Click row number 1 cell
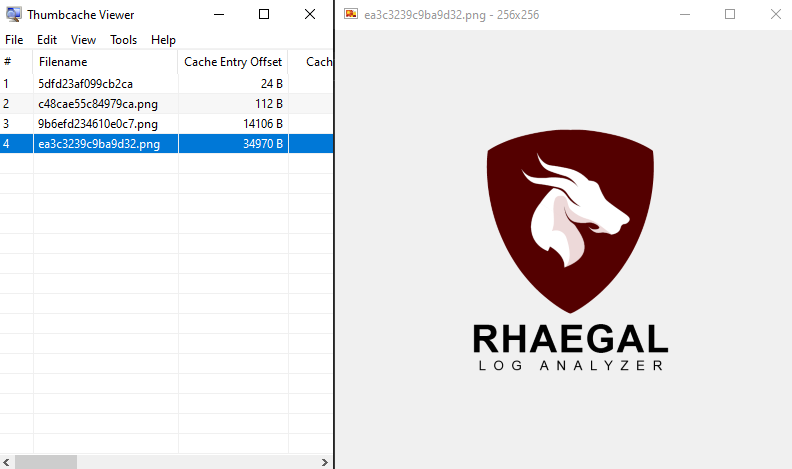The image size is (792, 469). point(17,84)
